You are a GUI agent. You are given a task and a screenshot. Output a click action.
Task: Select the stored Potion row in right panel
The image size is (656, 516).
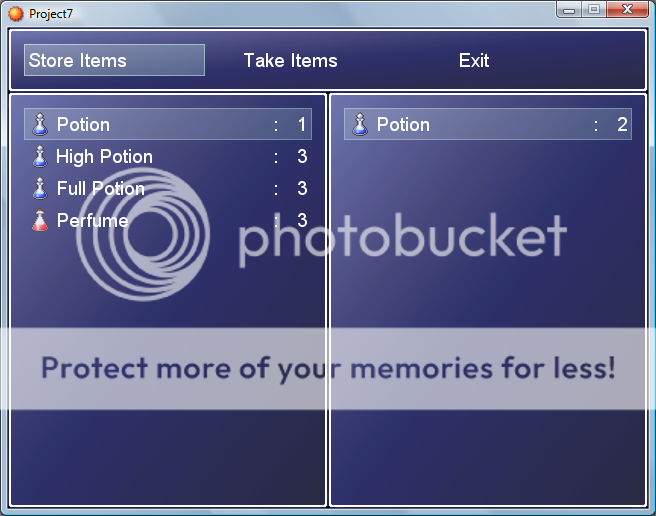pyautogui.click(x=488, y=124)
